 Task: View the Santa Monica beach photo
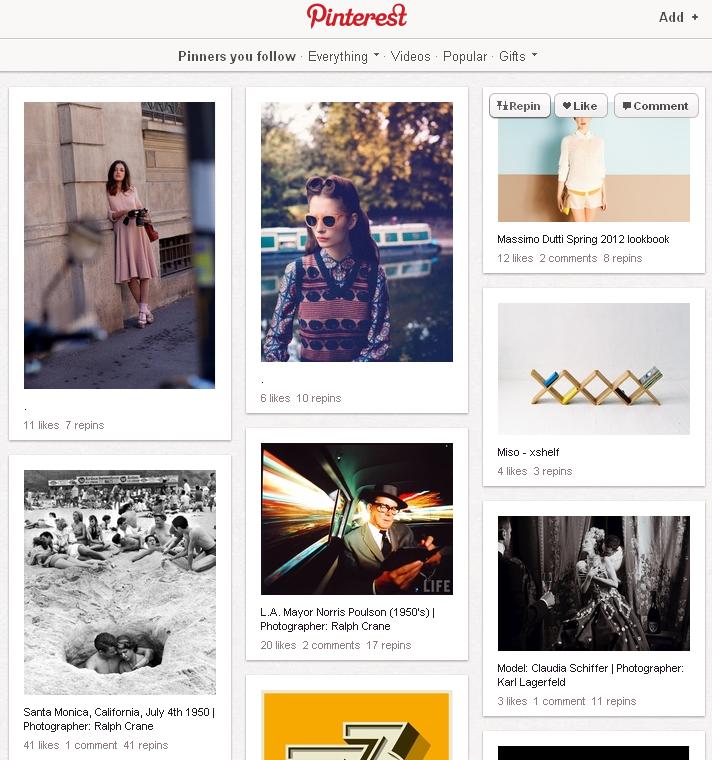tap(119, 582)
